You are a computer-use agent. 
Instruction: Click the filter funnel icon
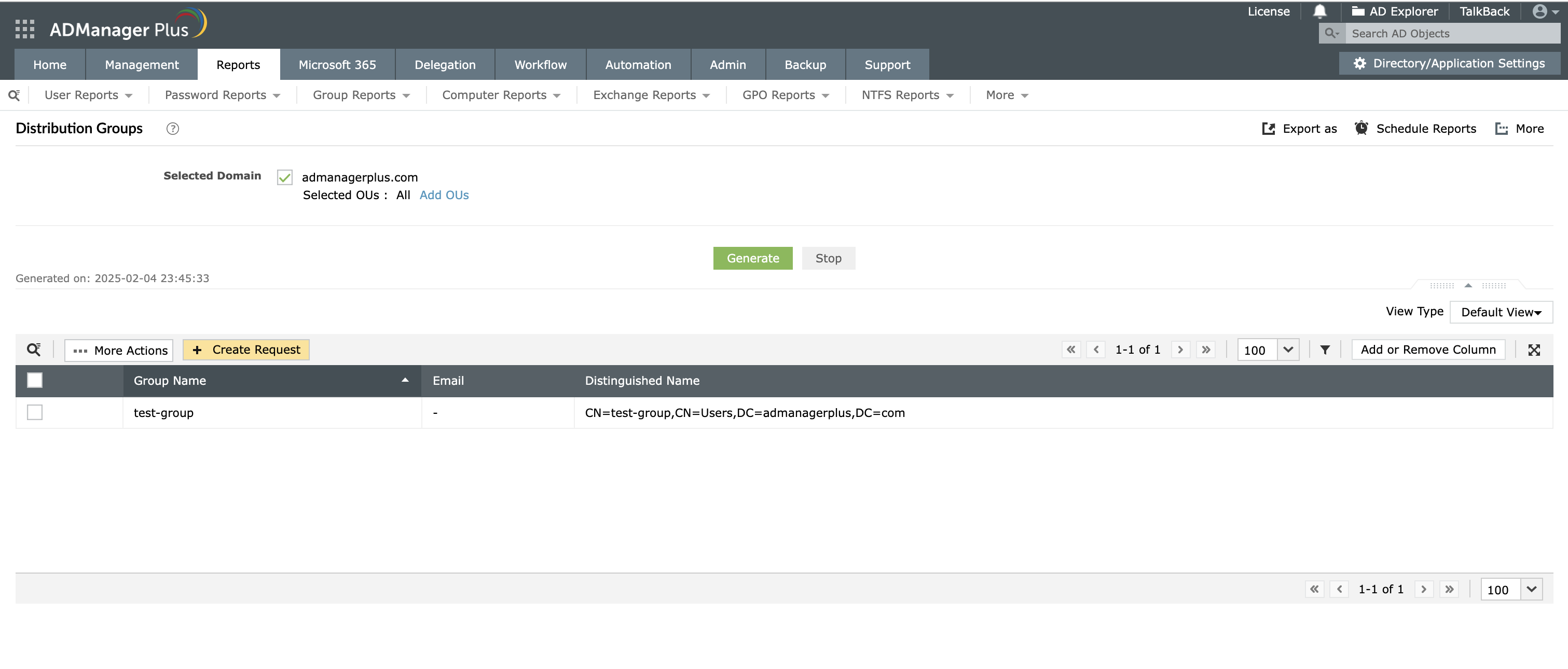[1325, 350]
